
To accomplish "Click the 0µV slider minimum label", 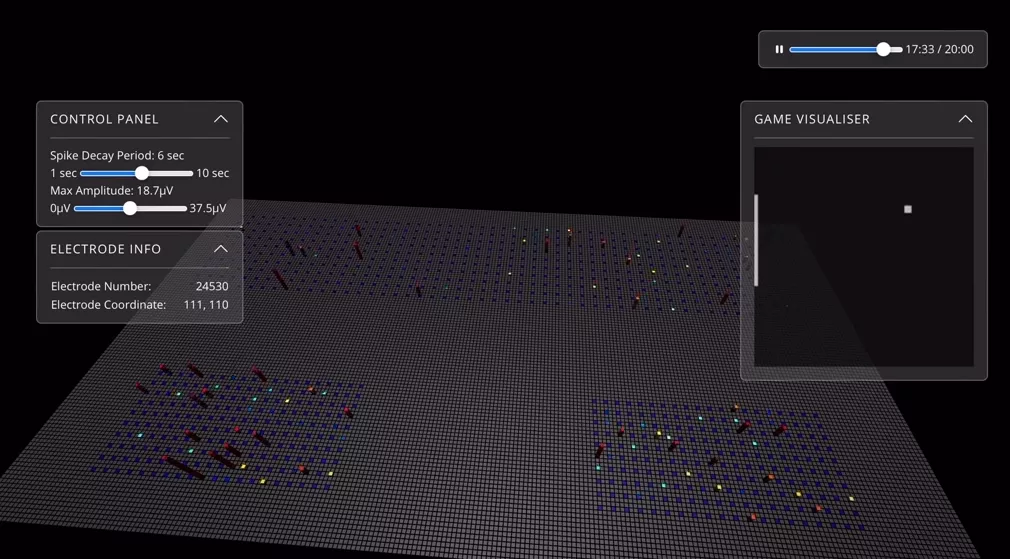I will pos(60,208).
